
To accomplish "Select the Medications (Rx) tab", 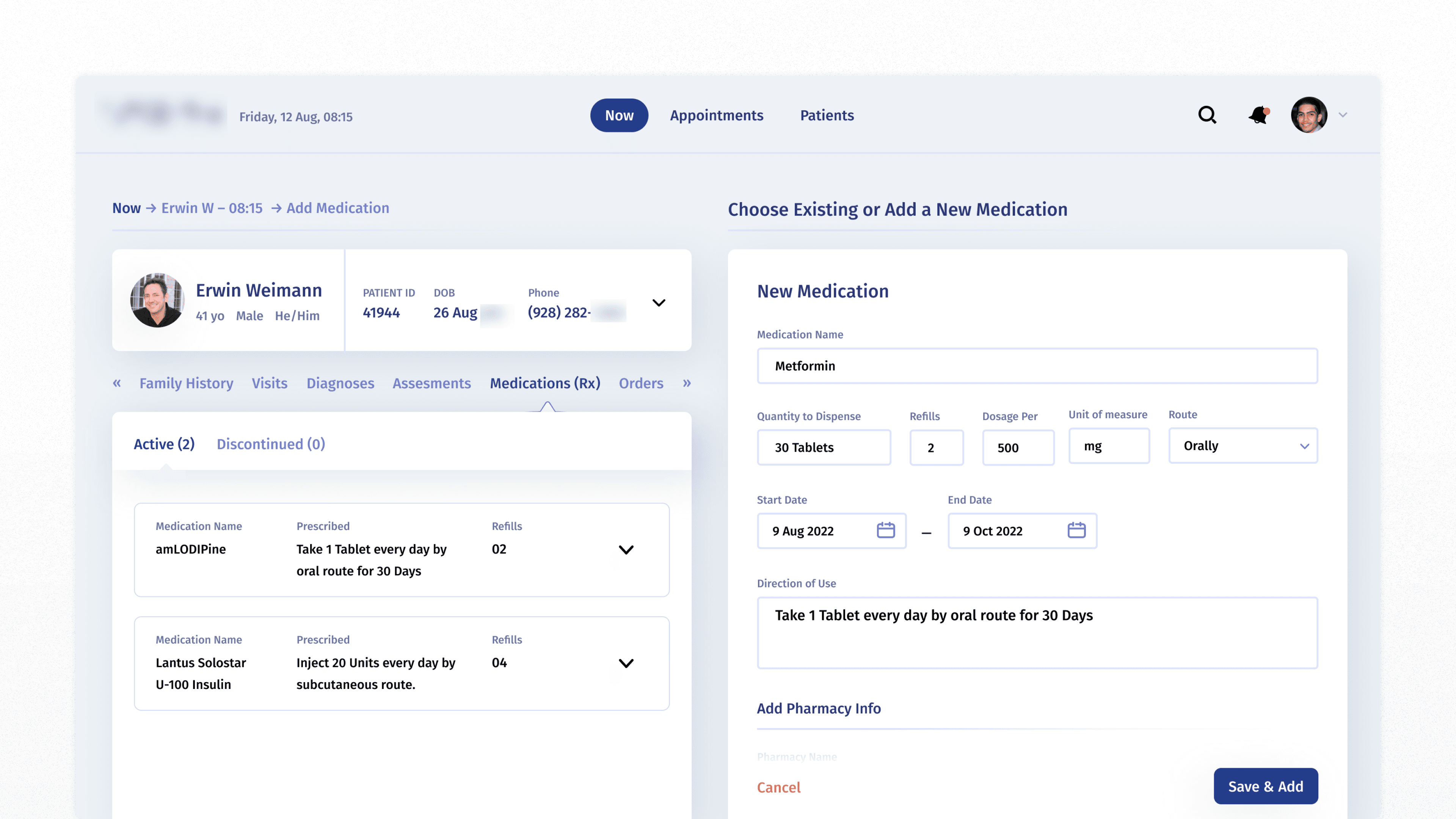I will coord(545,383).
